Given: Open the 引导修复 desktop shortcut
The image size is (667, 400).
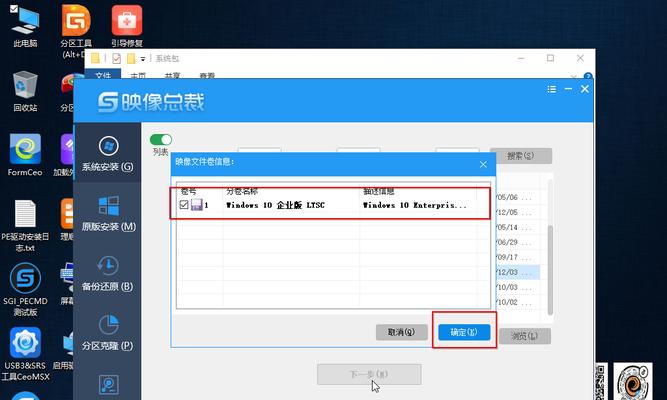Looking at the screenshot, I should pyautogui.click(x=127, y=26).
